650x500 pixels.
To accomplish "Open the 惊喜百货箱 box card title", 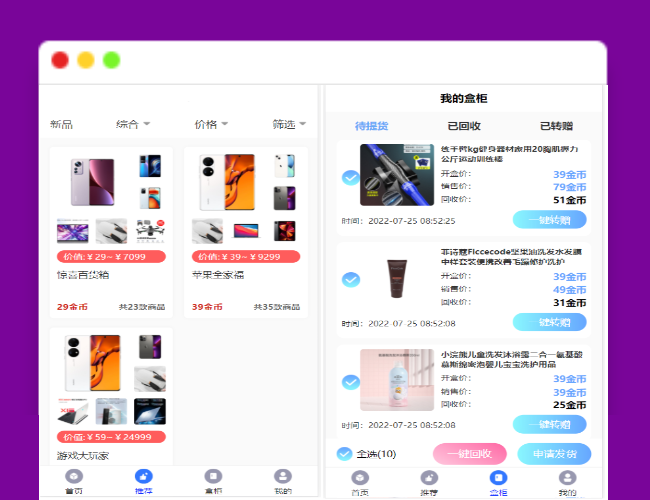I will click(83, 275).
